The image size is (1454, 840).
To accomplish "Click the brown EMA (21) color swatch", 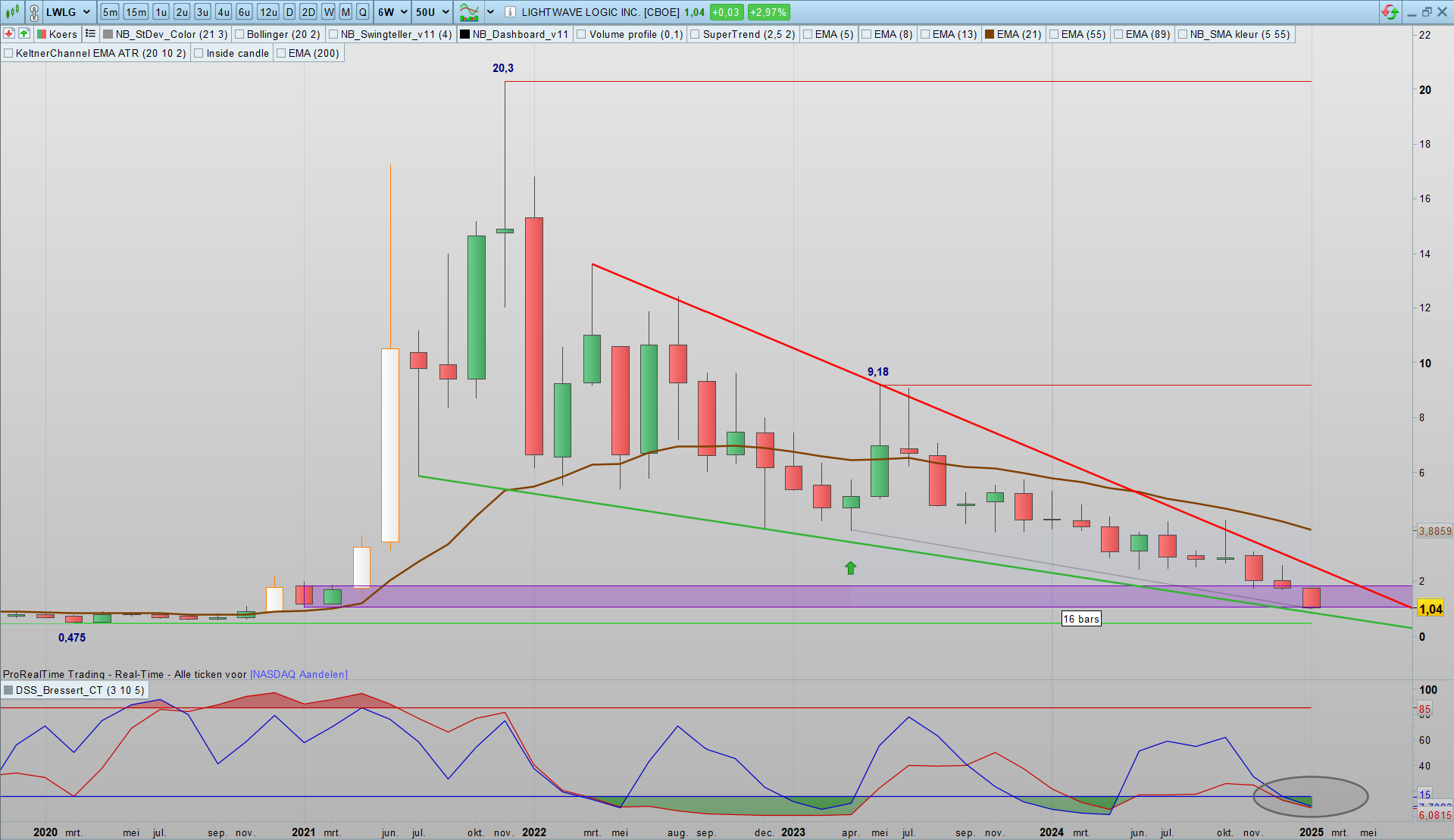I will pyautogui.click(x=989, y=34).
